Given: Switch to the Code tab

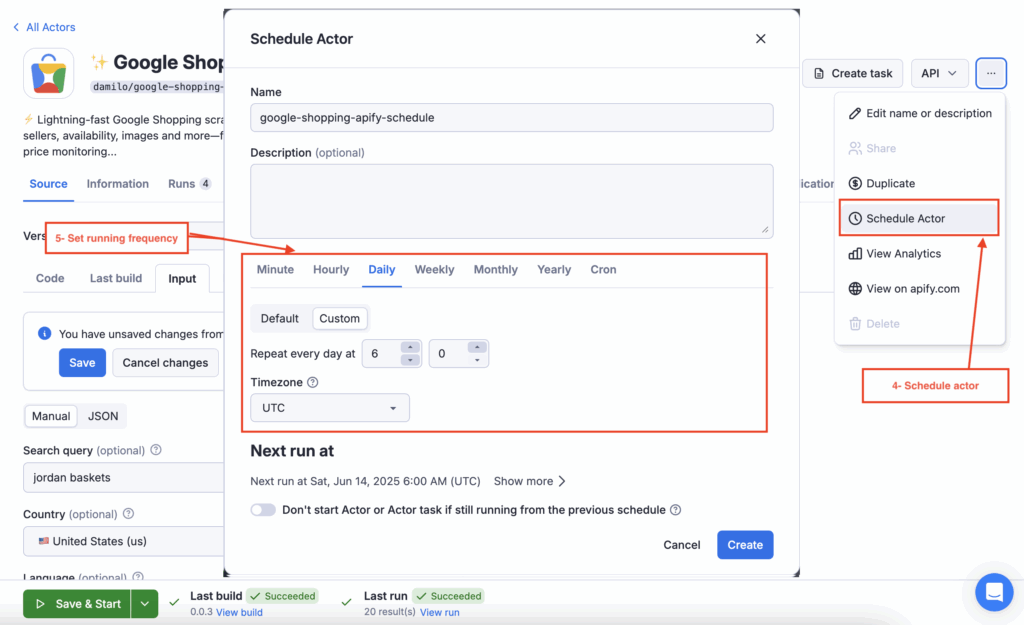Looking at the screenshot, I should [x=50, y=278].
